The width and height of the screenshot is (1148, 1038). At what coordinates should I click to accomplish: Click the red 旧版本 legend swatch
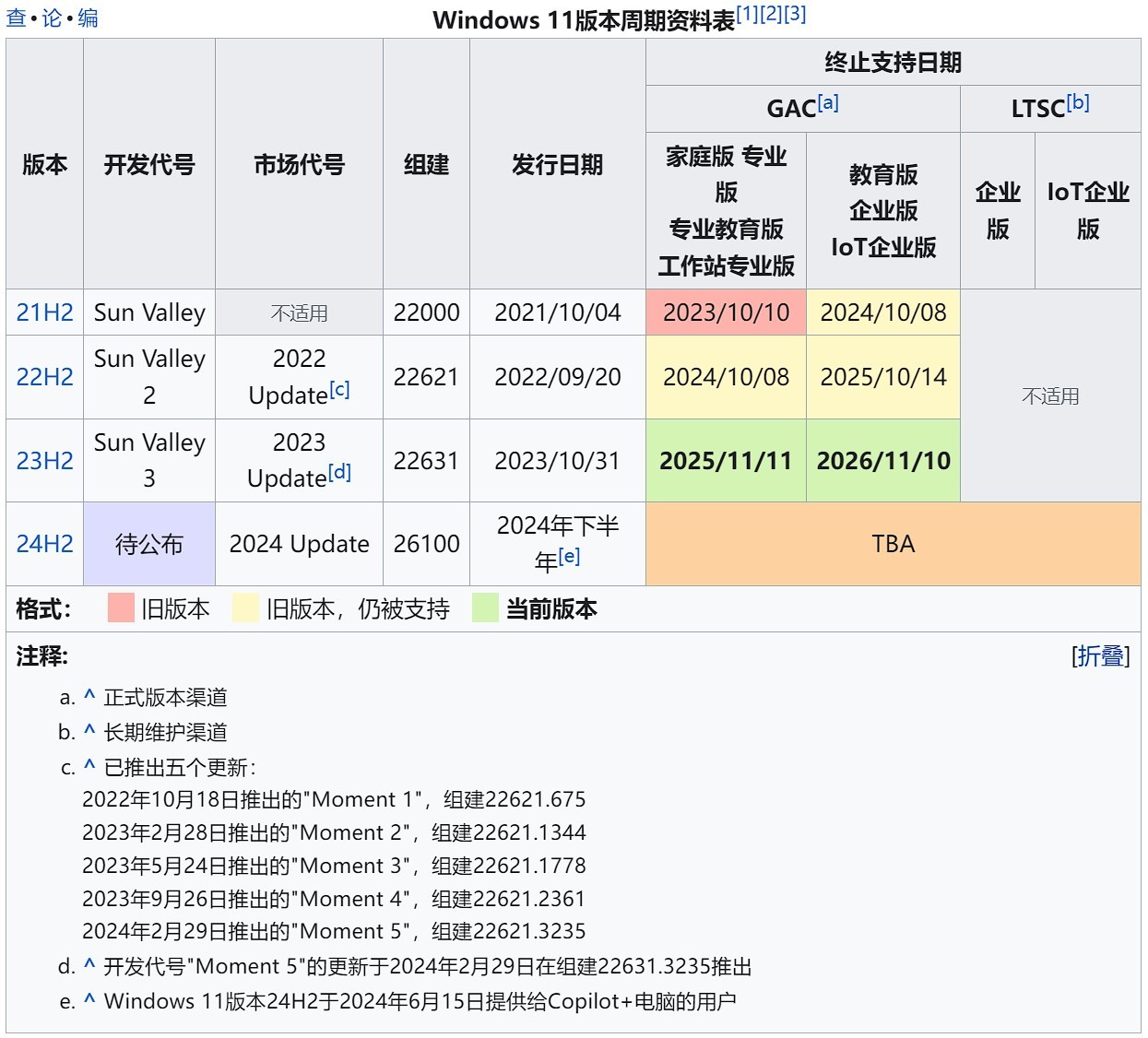click(121, 608)
